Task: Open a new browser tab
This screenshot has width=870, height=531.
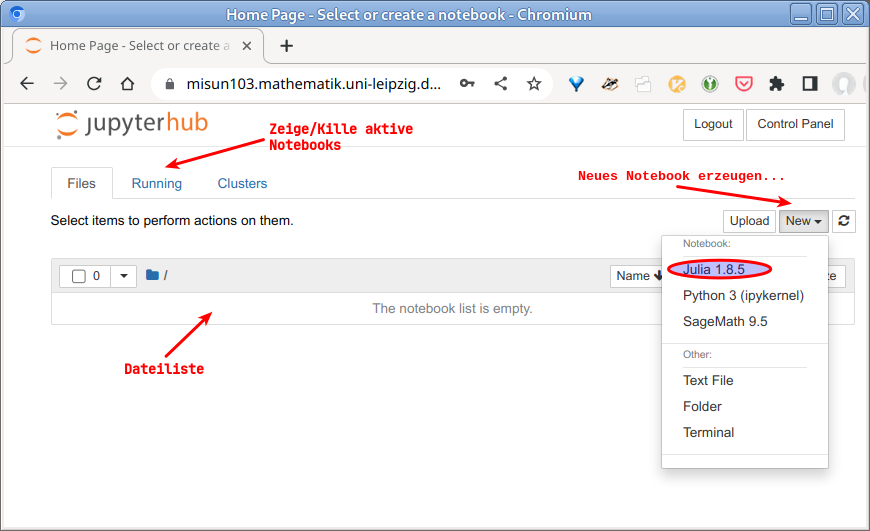Action: point(286,46)
